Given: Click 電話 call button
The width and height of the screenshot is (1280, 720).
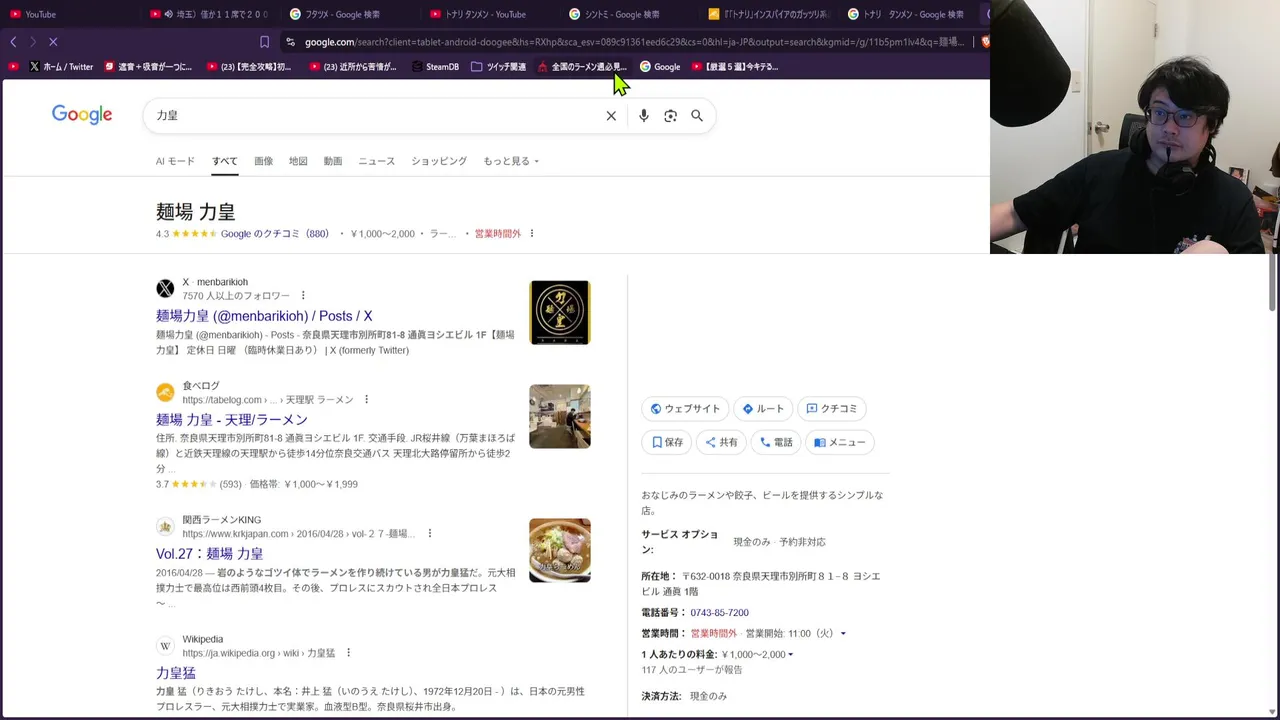Looking at the screenshot, I should [776, 442].
